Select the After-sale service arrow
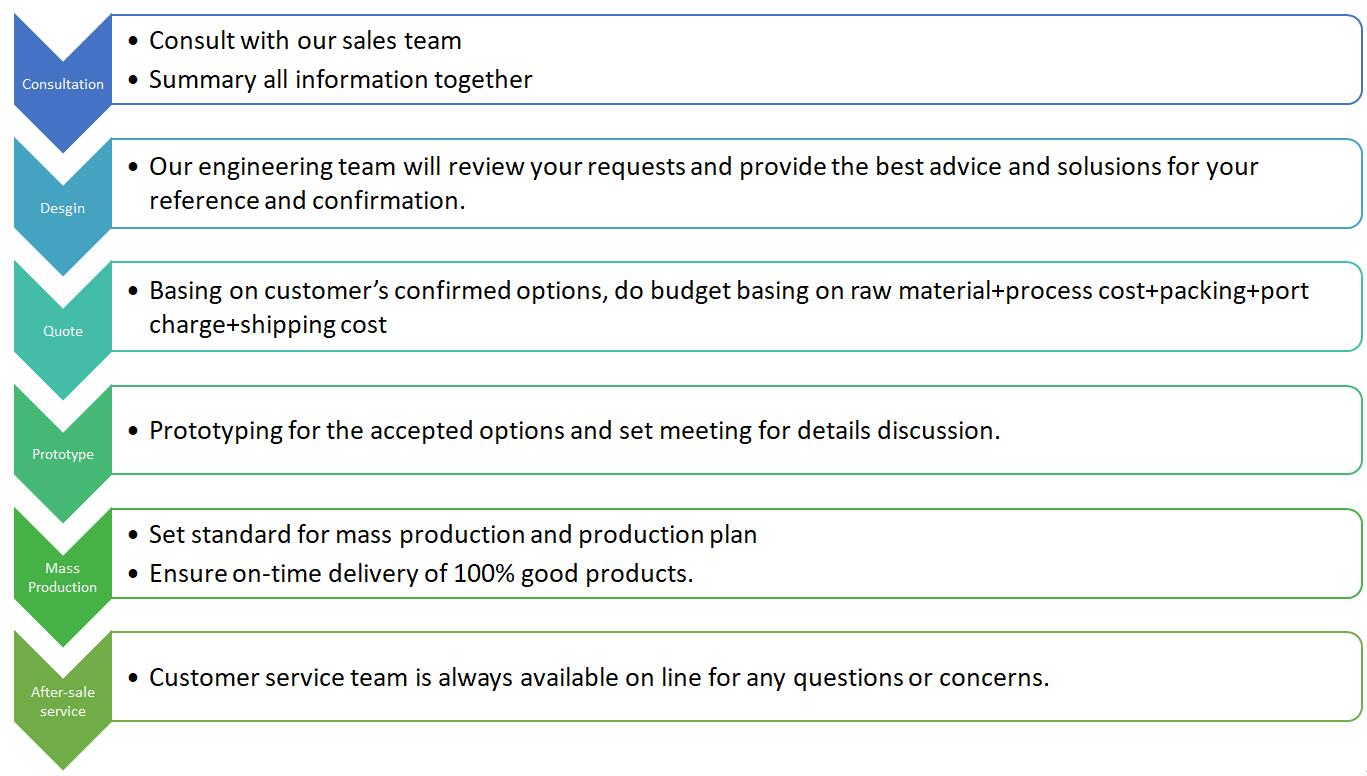This screenshot has height=776, width=1367. 62,701
